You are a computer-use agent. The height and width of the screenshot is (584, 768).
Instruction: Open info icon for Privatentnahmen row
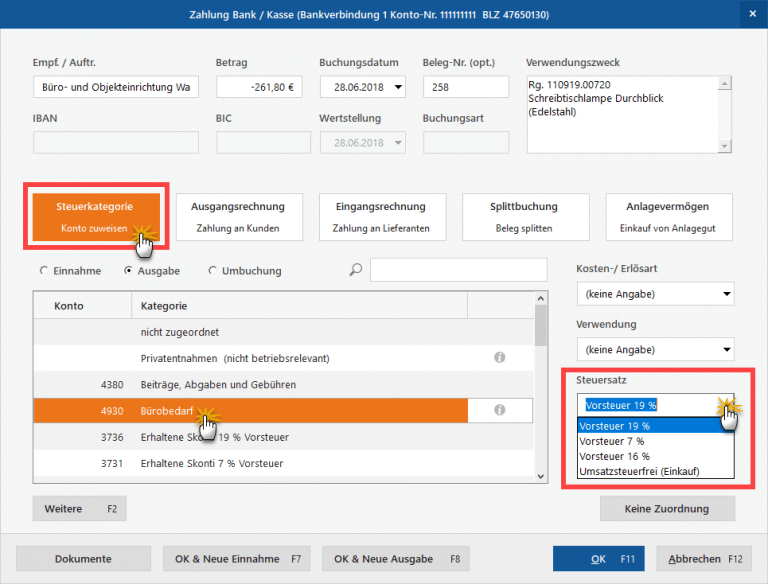499,358
